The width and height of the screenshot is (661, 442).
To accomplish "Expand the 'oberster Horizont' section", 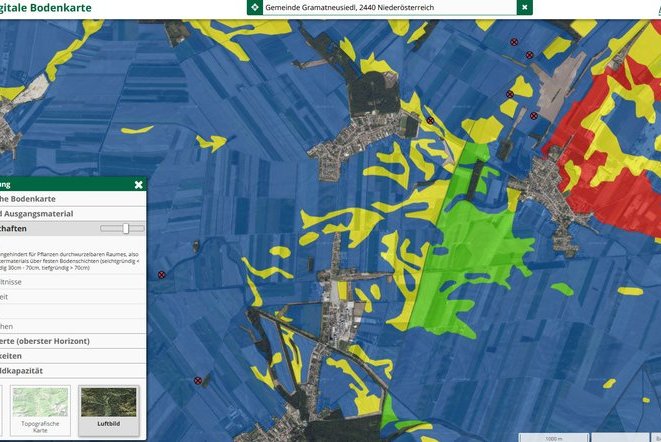I will [60, 341].
